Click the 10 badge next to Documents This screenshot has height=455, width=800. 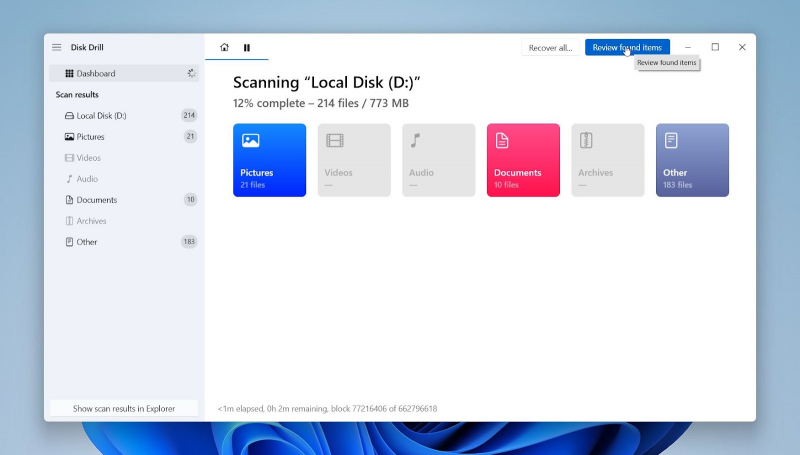[190, 199]
